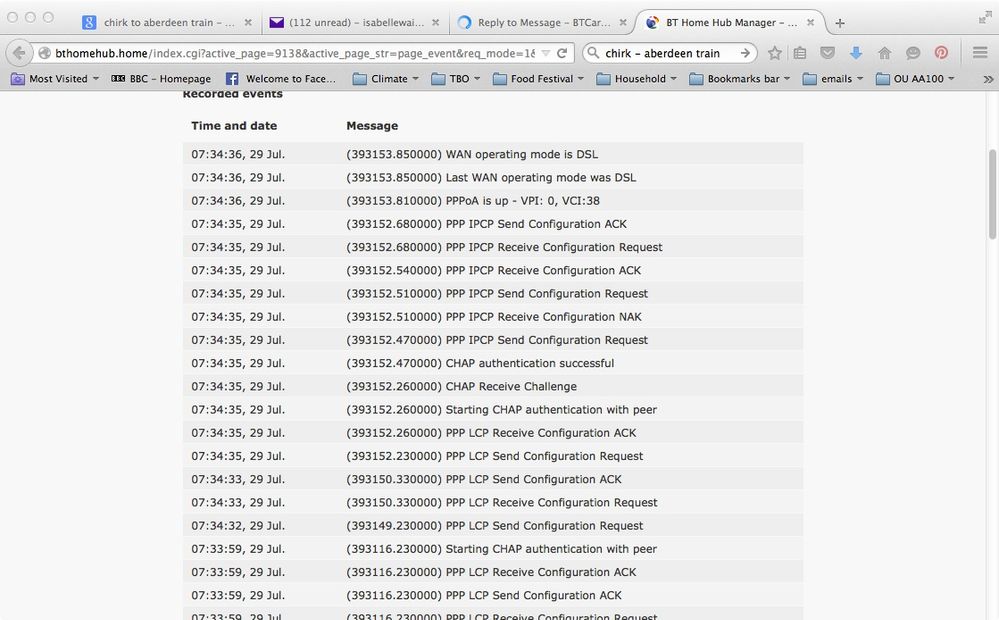Expand the Bookmarks bar folder
This screenshot has height=620, width=999.
coord(739,79)
